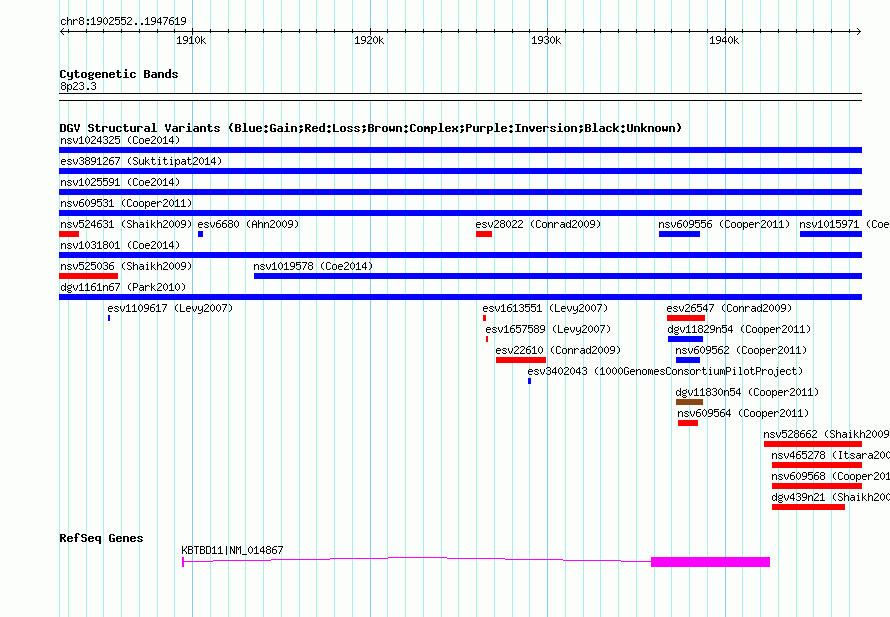Image resolution: width=890 pixels, height=617 pixels.
Task: Open the nsv1025591 (Coe2014) variant
Action: click(120, 182)
